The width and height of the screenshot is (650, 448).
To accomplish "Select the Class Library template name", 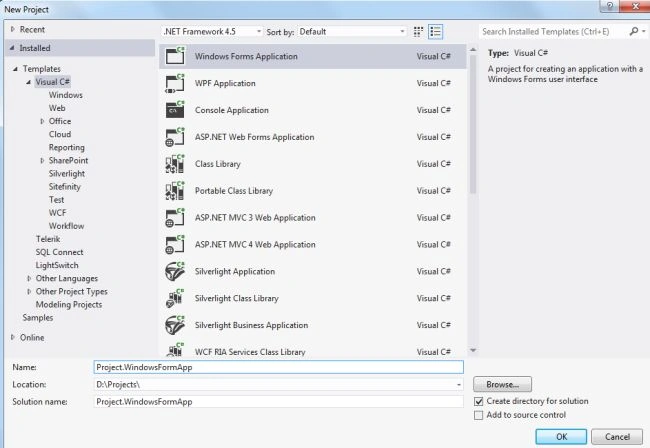I will point(218,164).
